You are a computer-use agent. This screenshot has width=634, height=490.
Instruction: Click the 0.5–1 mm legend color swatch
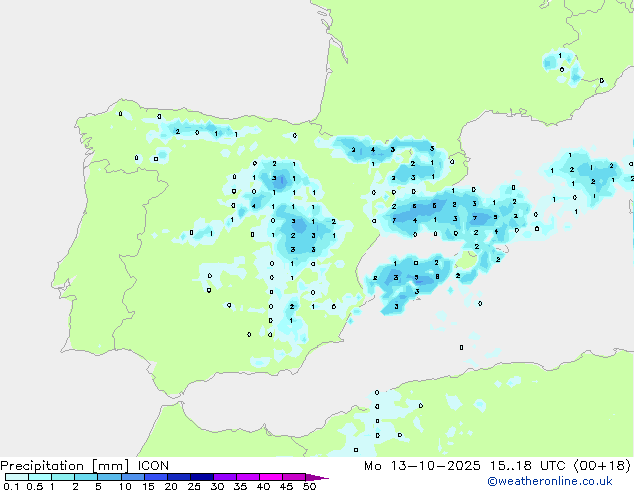[40, 477]
